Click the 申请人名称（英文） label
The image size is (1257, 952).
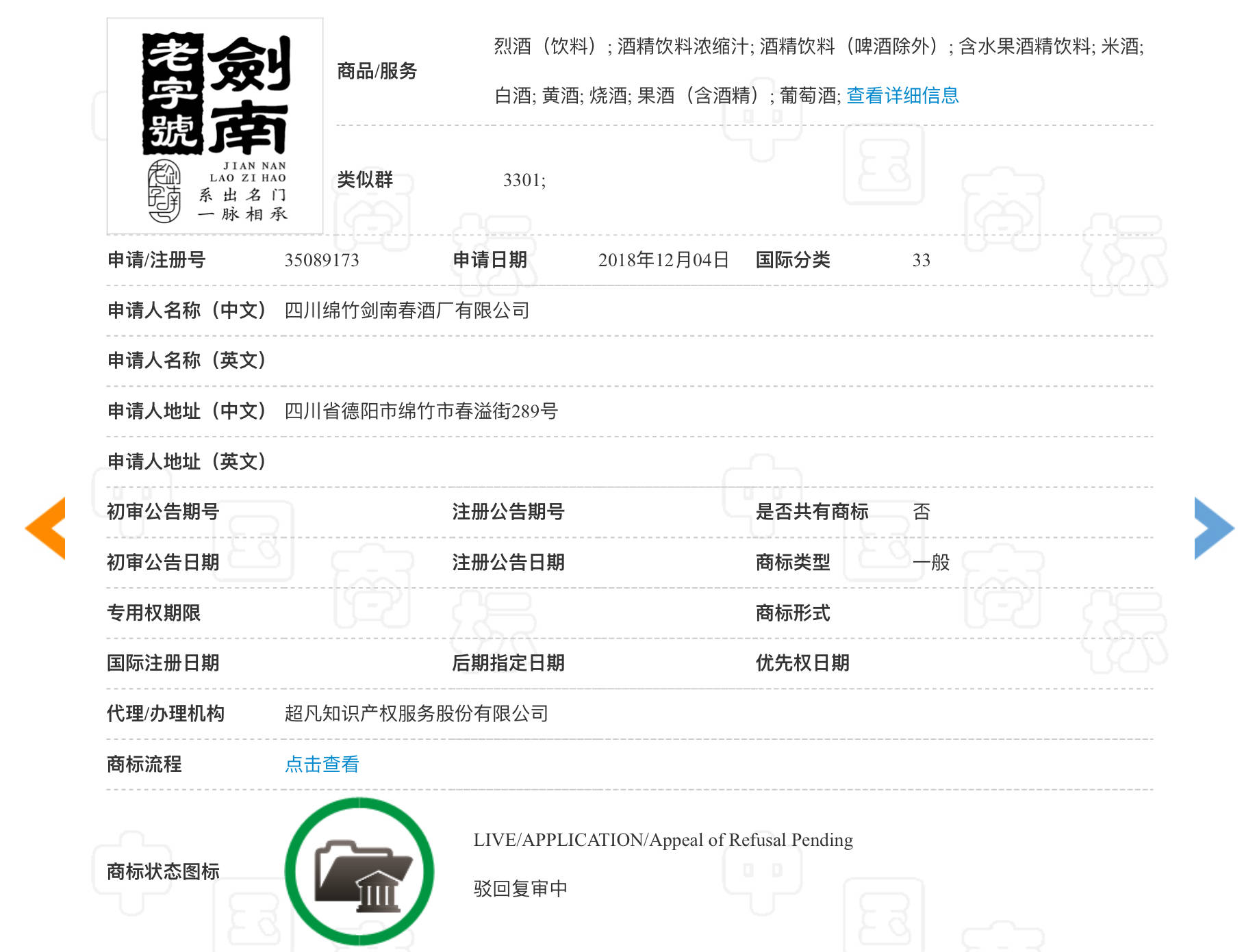pyautogui.click(x=186, y=361)
